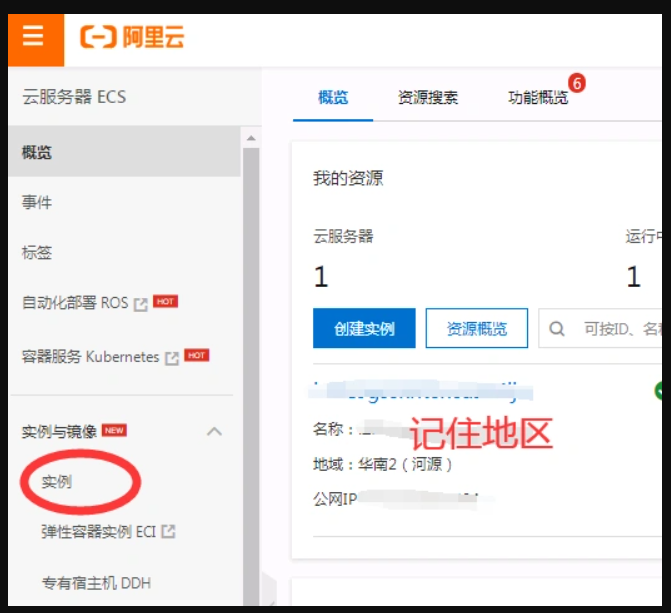Click the HOT badge beside ROS

tap(165, 301)
